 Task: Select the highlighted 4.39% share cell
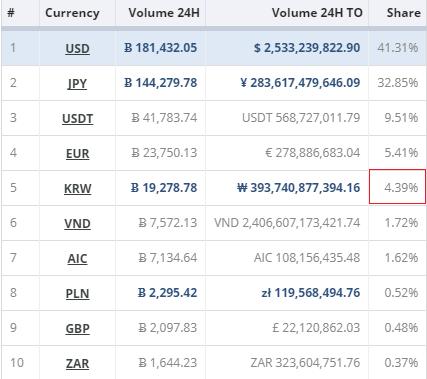tap(397, 187)
